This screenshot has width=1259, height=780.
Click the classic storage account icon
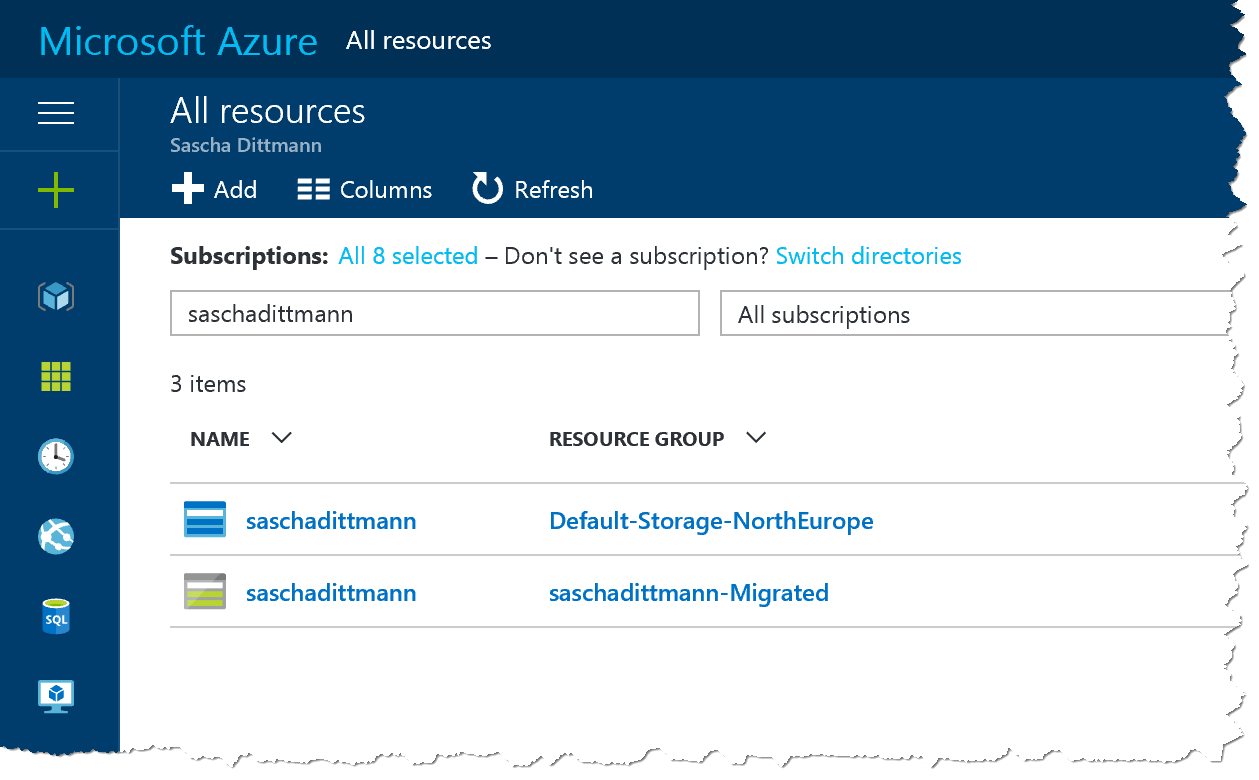[x=205, y=592]
